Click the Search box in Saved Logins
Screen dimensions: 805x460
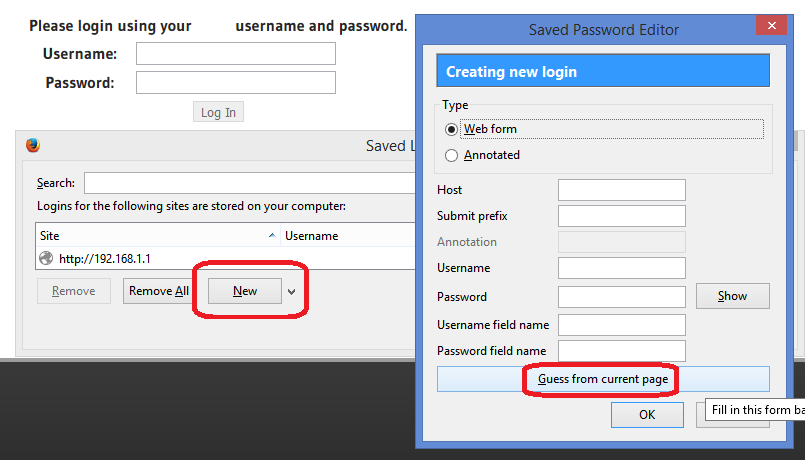point(250,183)
